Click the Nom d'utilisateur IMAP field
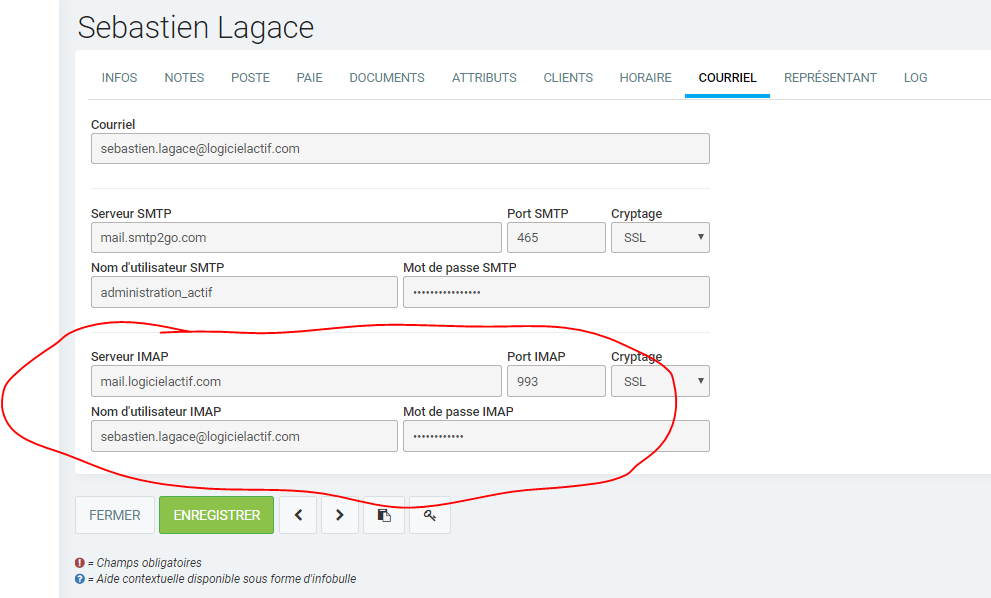 point(244,436)
